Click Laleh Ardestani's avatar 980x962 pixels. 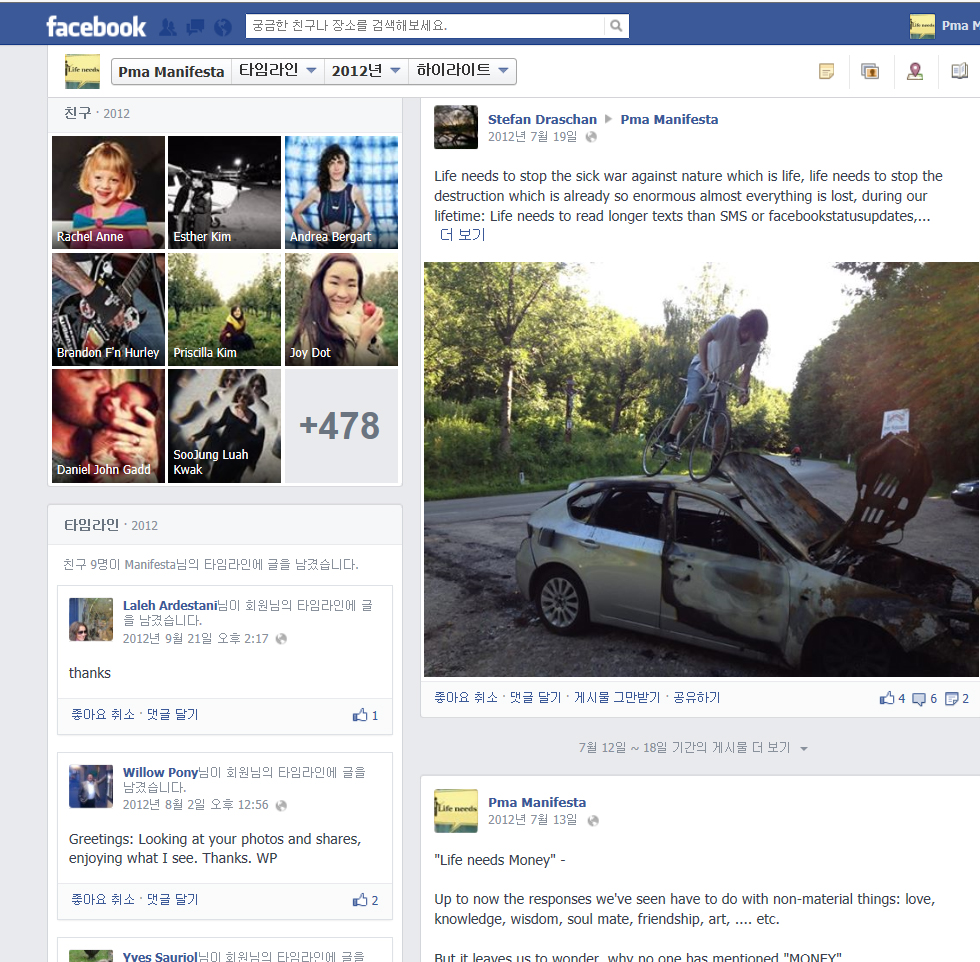coord(91,619)
